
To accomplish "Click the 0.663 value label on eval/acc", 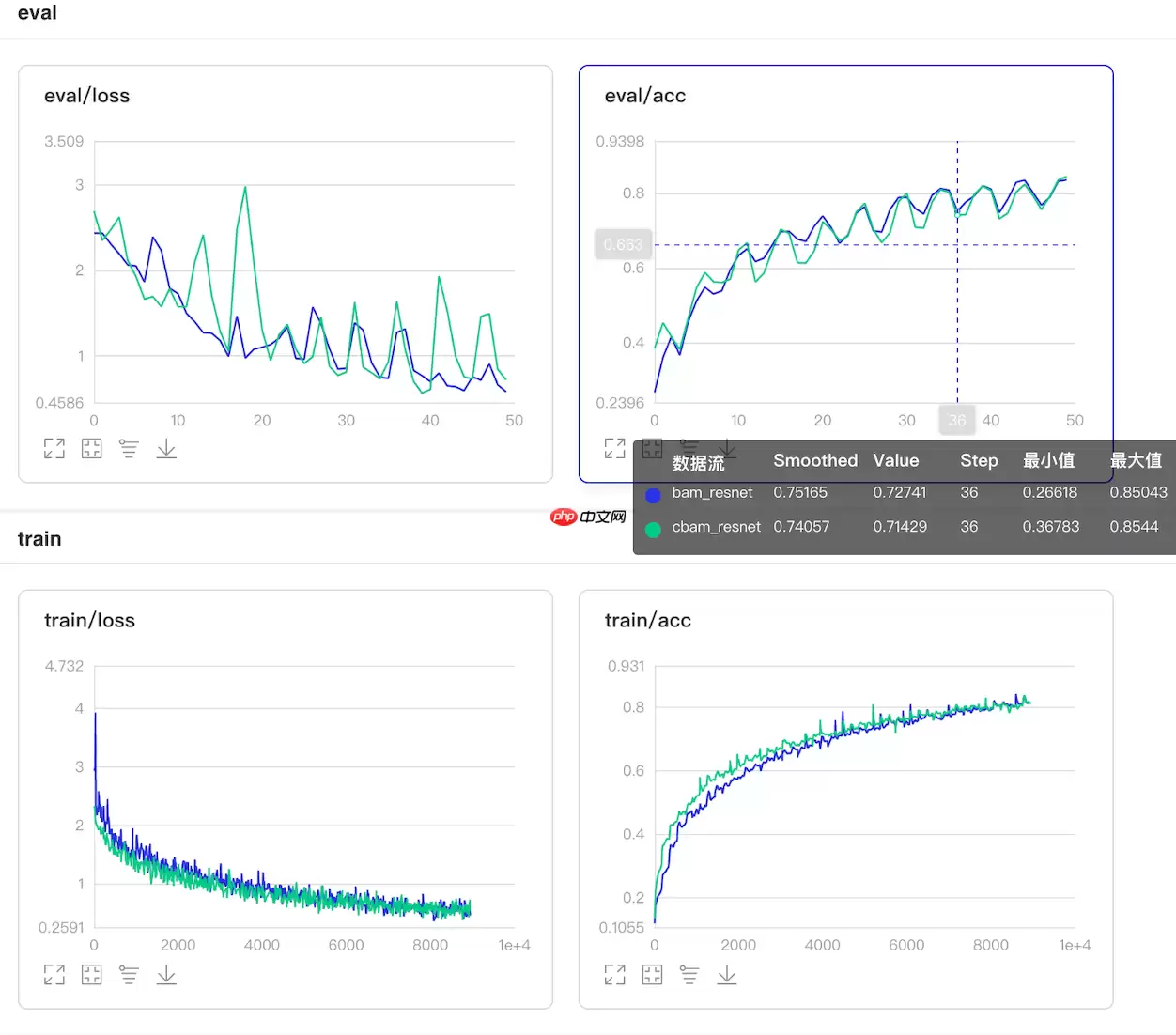I will pyautogui.click(x=624, y=245).
